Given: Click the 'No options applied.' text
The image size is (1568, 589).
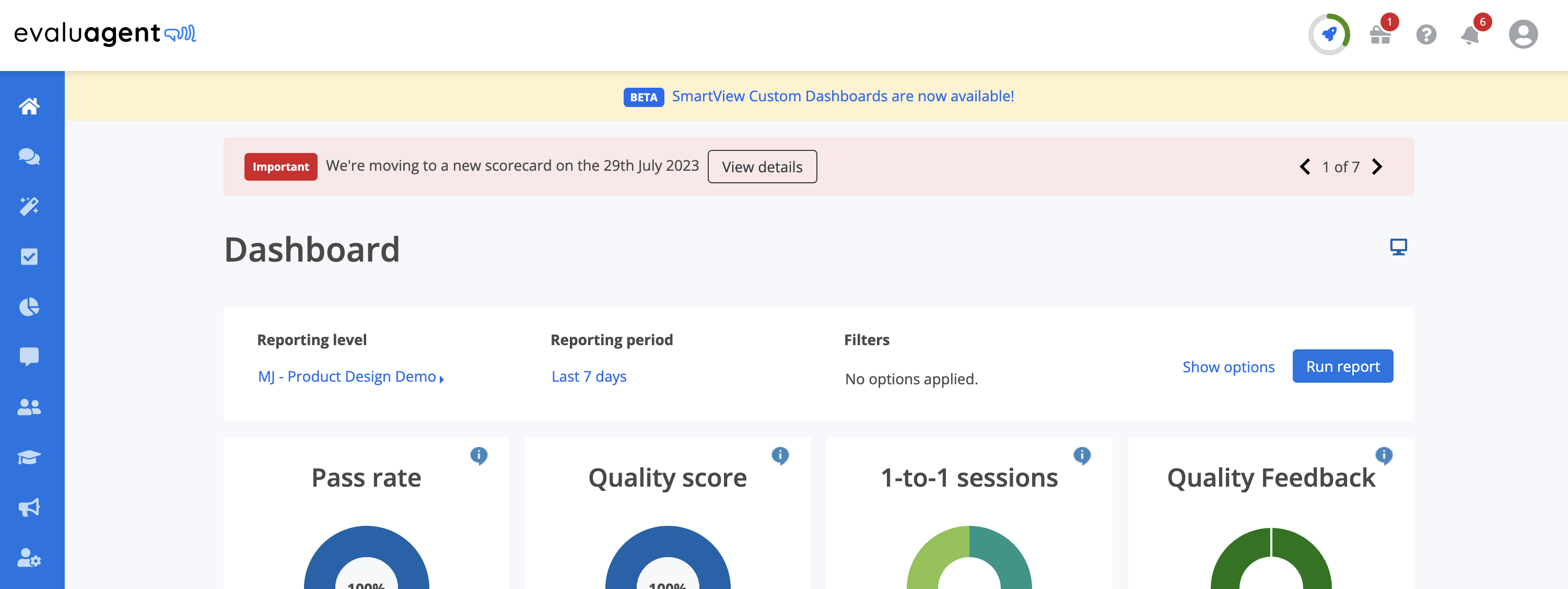Looking at the screenshot, I should click(x=911, y=379).
